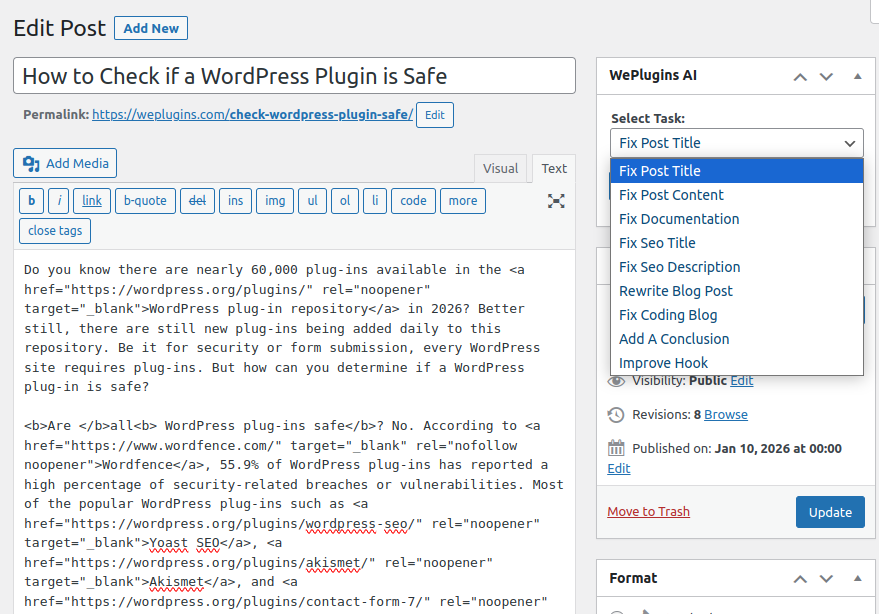Viewport: 879px width, 614px height.
Task: Insert a b-quote tag
Action: [x=145, y=201]
